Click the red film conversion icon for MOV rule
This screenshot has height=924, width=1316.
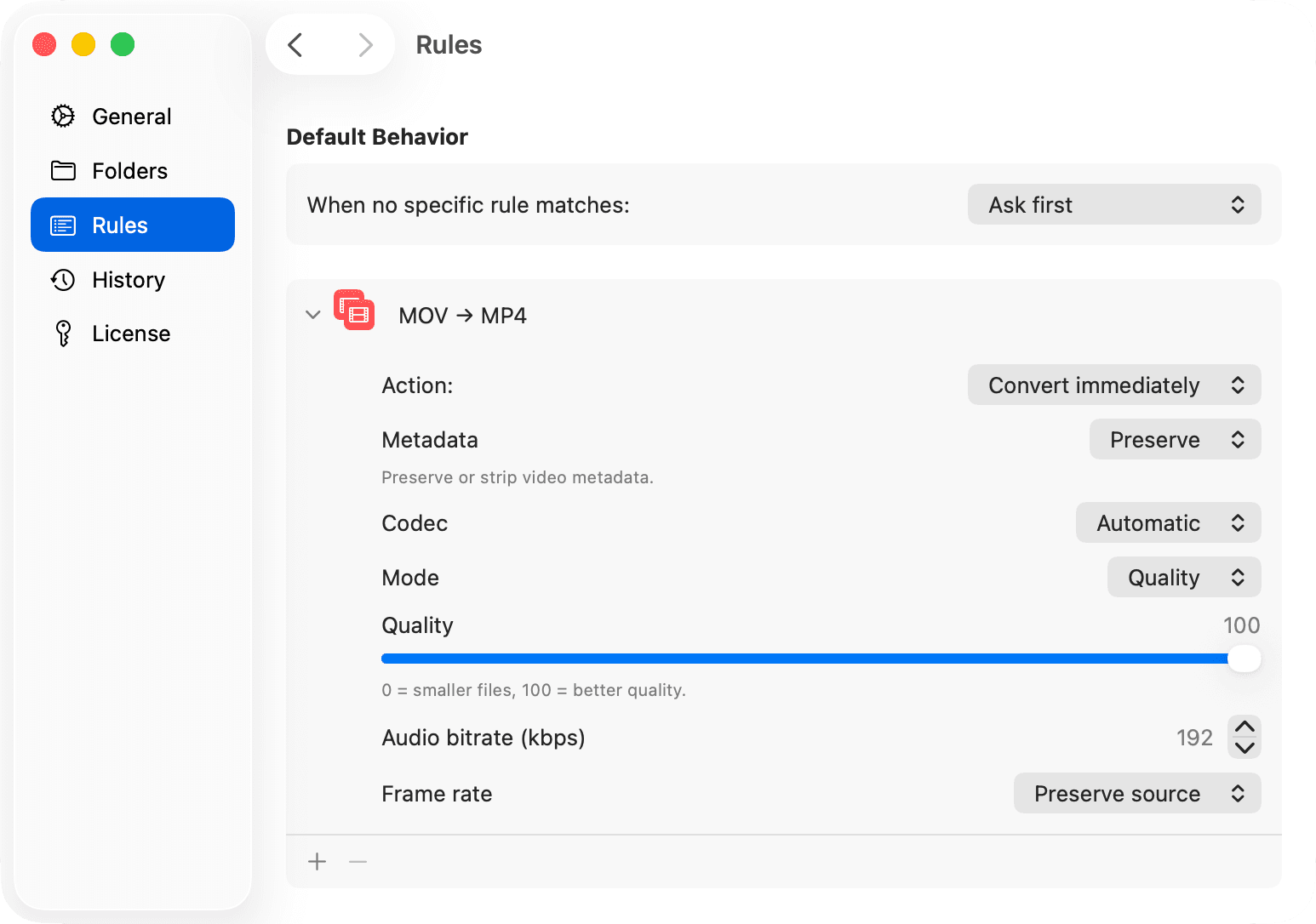(x=353, y=311)
